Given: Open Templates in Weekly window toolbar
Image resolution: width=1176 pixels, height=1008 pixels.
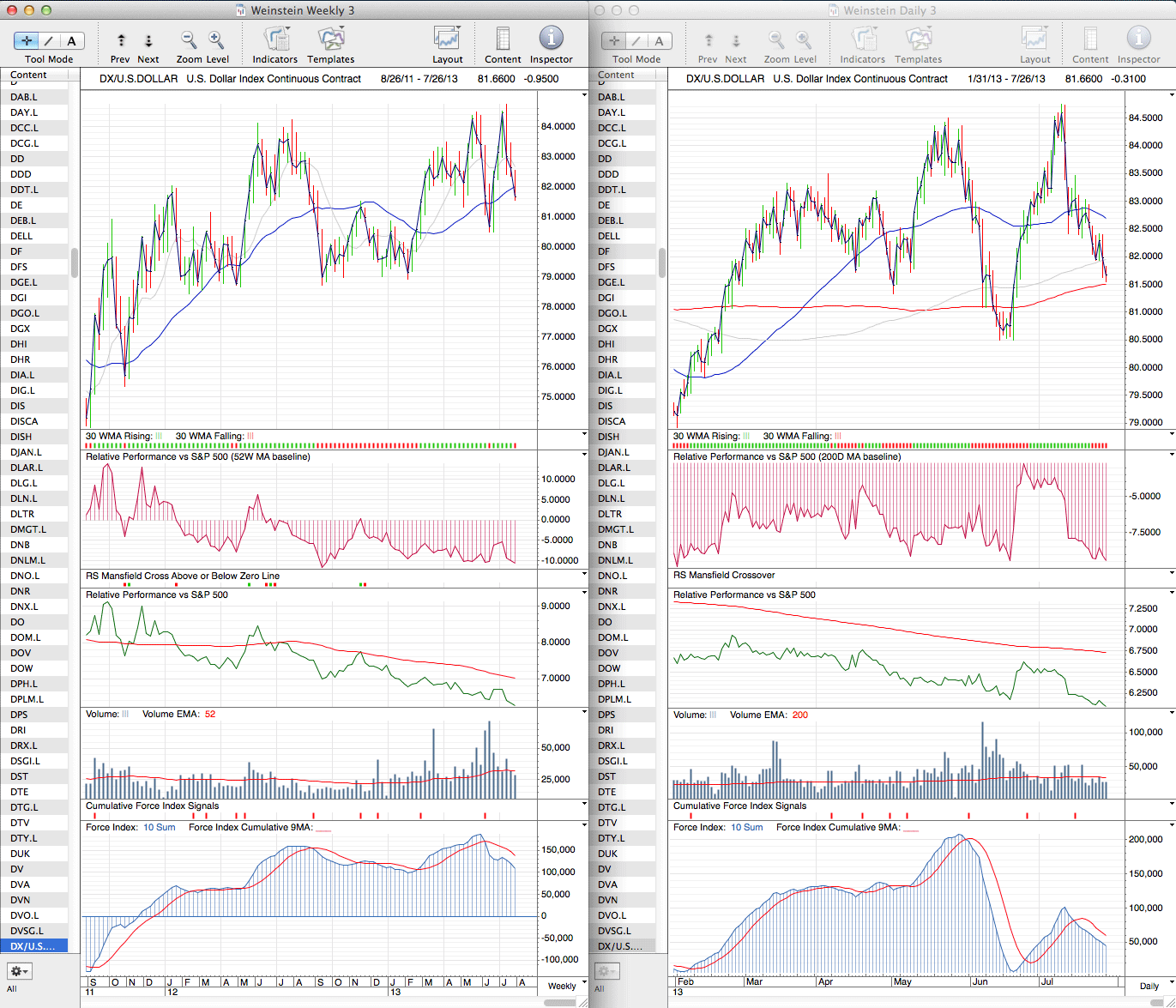Looking at the screenshot, I should (330, 39).
